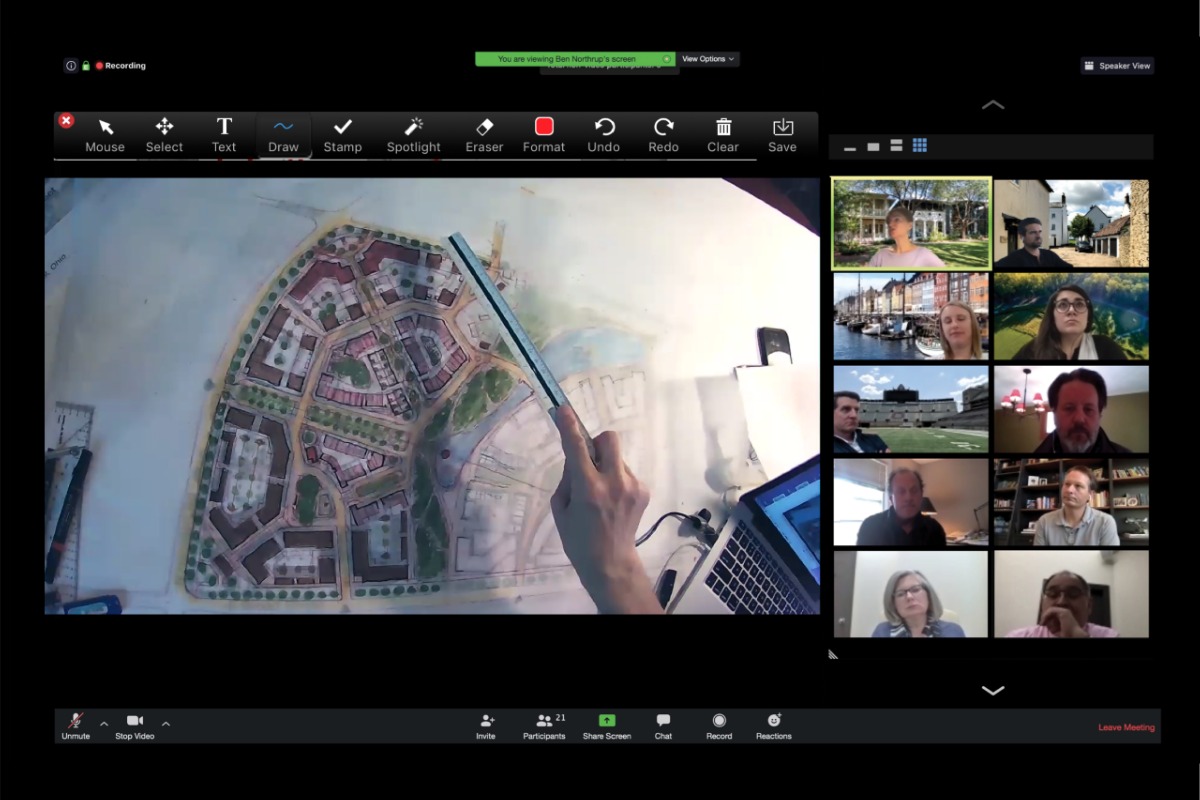Undo the last annotation
Viewport: 1200px width, 800px height.
tap(604, 135)
